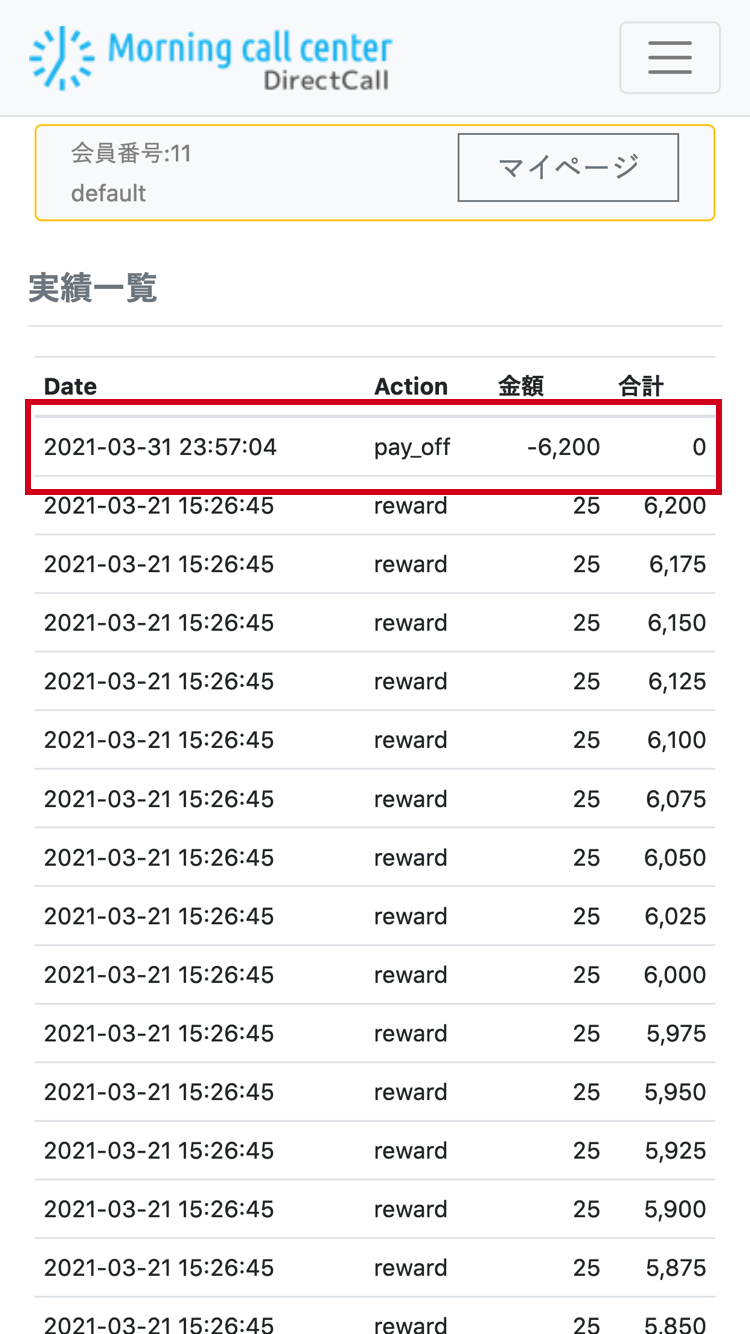Viewport: 750px width, 1334px height.
Task: Click the Action column header
Action: pos(411,387)
